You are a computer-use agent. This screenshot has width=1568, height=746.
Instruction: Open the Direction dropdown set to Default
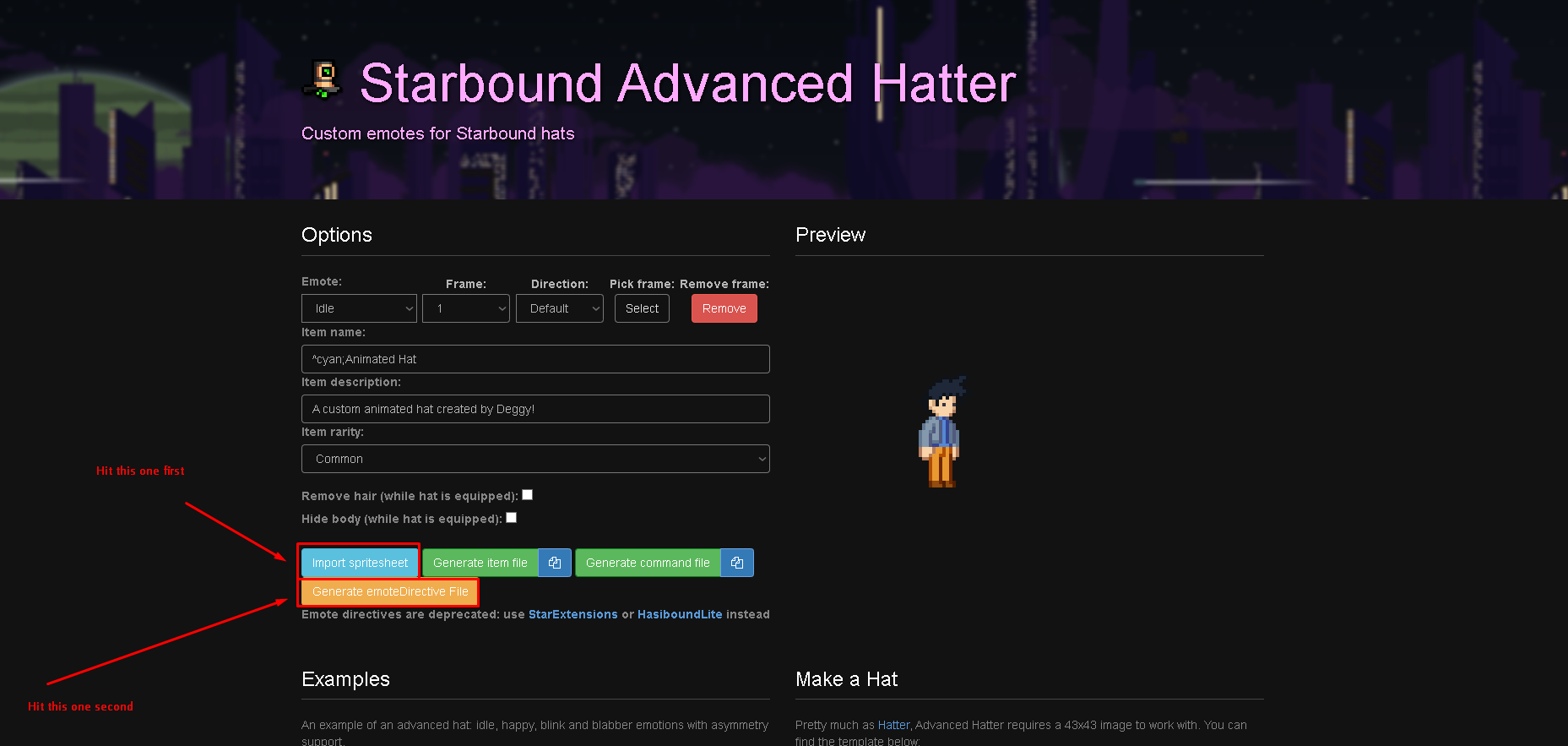point(560,308)
